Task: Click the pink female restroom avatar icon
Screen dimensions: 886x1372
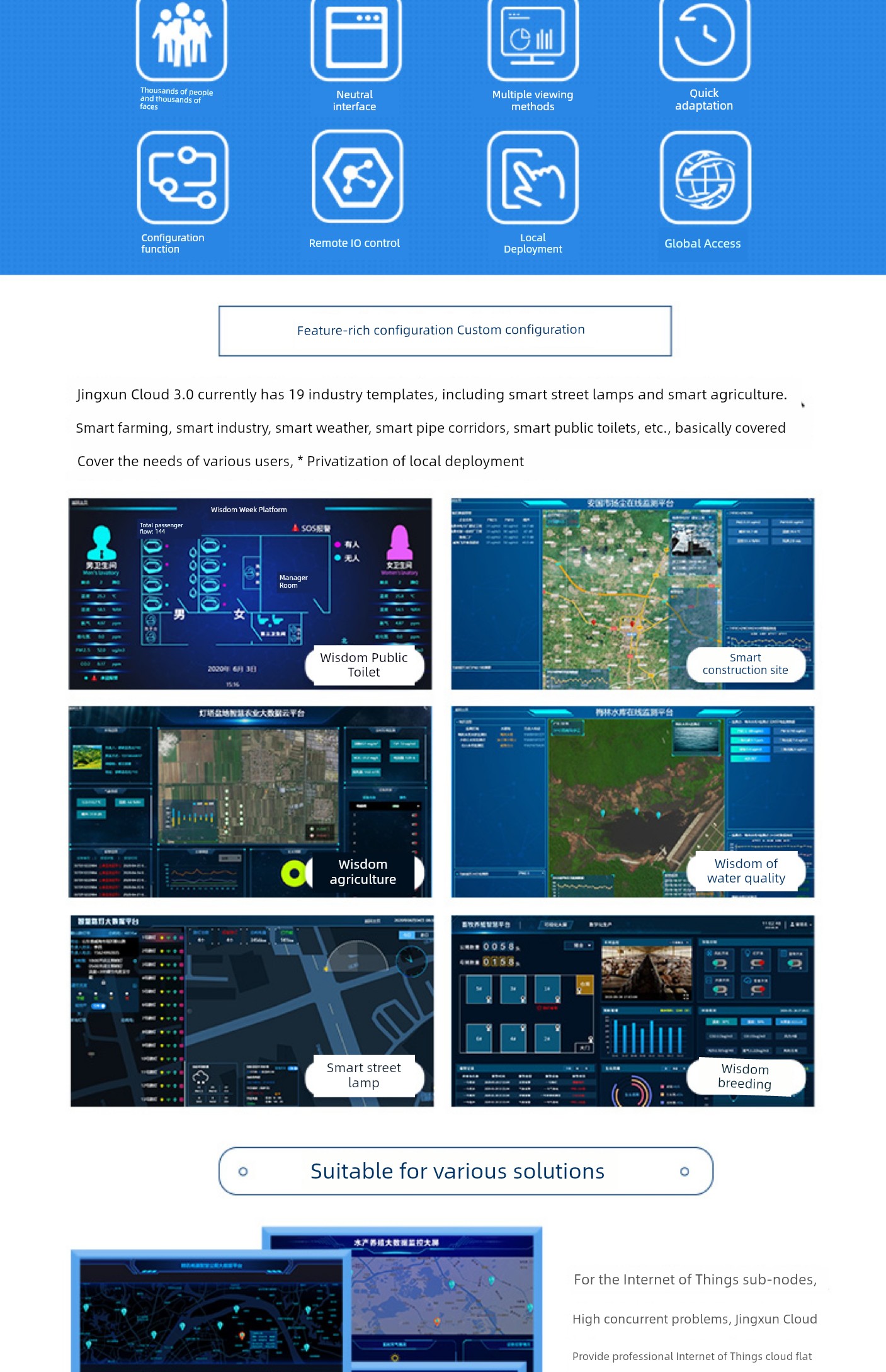Action: point(399,542)
